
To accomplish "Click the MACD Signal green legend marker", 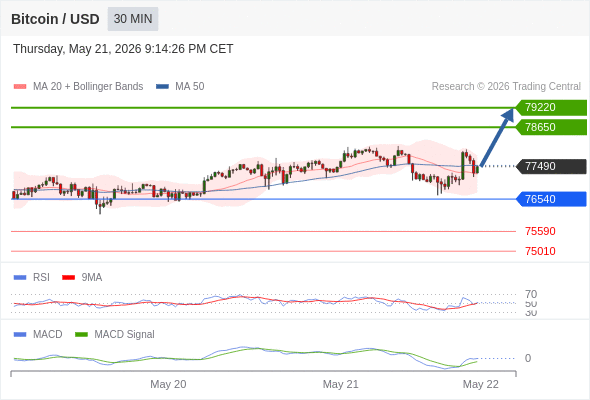I will click(81, 335).
